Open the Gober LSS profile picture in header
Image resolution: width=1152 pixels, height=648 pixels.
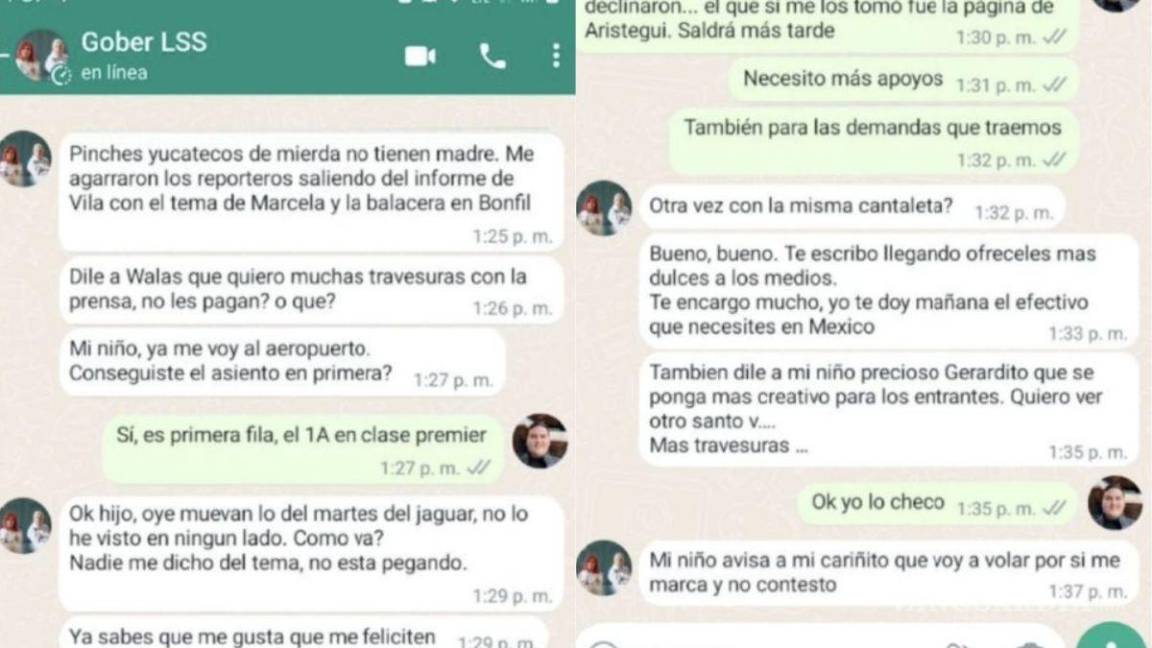[x=42, y=56]
